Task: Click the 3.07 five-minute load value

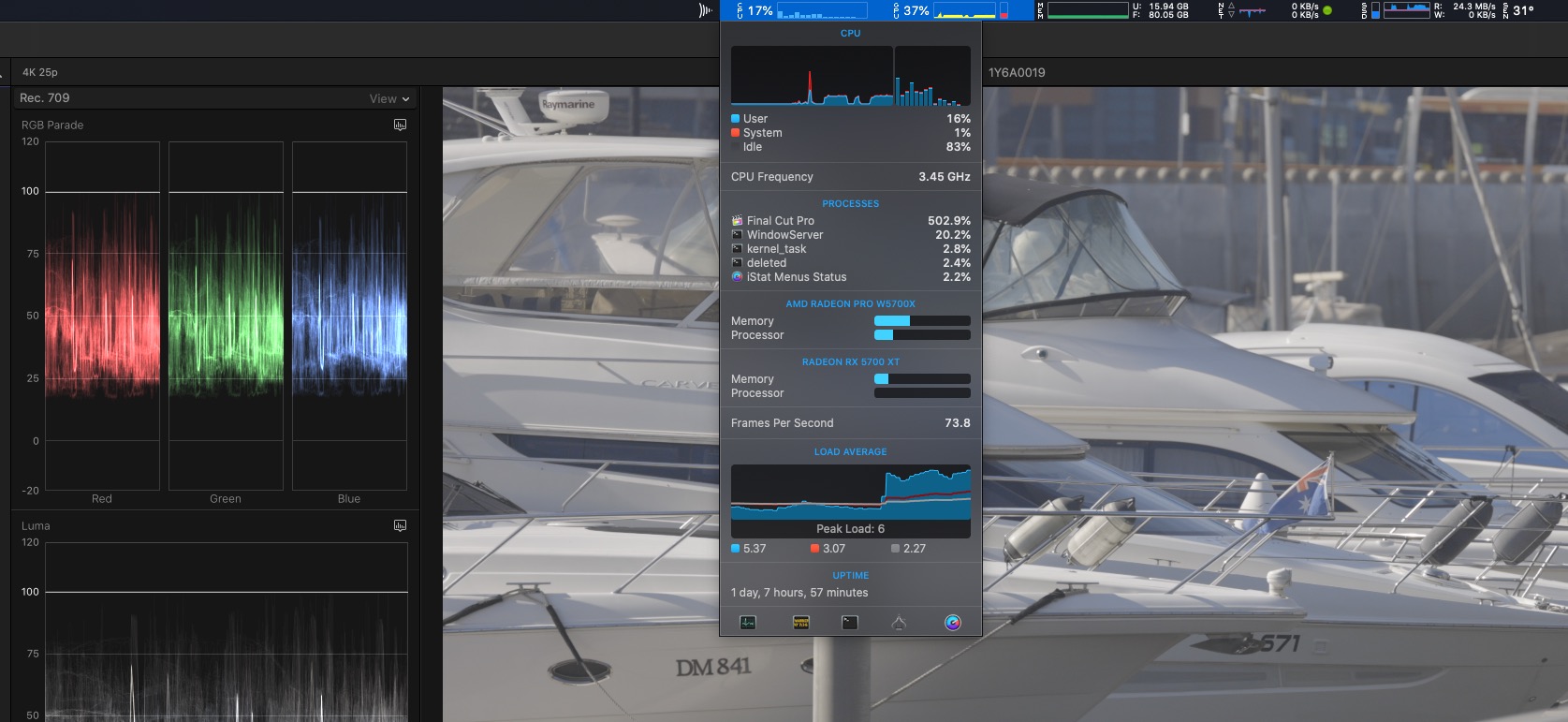Action: click(x=834, y=549)
